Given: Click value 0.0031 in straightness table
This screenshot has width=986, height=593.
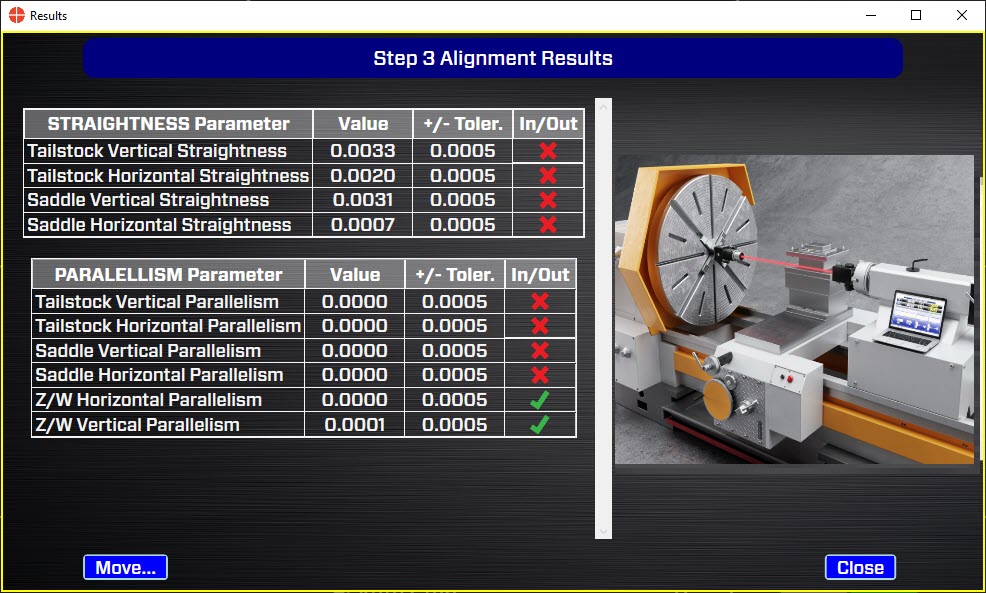Looking at the screenshot, I should pyautogui.click(x=363, y=200).
